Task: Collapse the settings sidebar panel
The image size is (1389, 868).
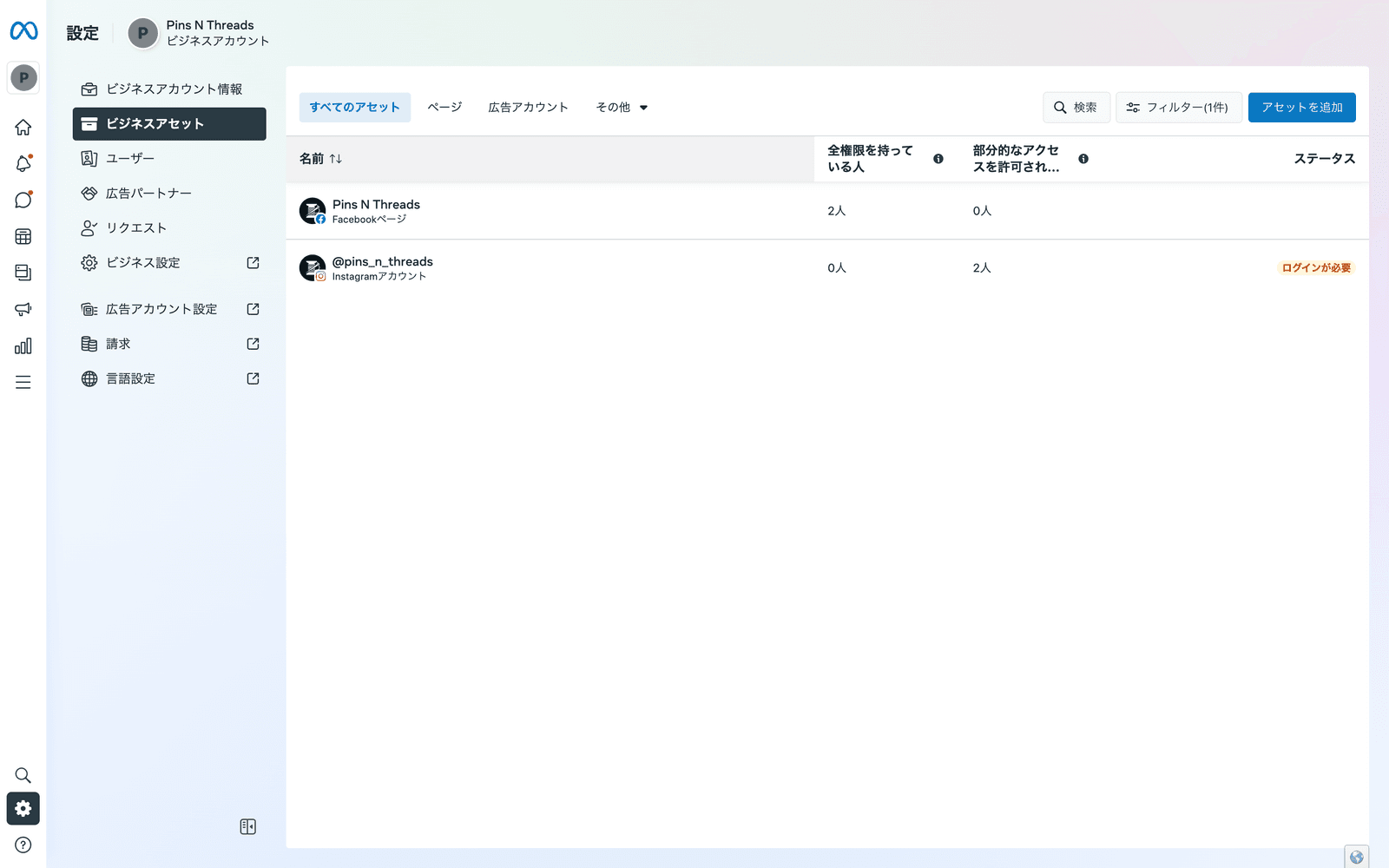Action: 248,826
